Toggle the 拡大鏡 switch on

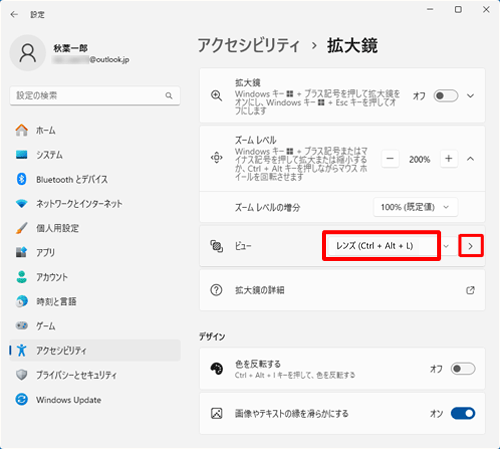[x=446, y=96]
